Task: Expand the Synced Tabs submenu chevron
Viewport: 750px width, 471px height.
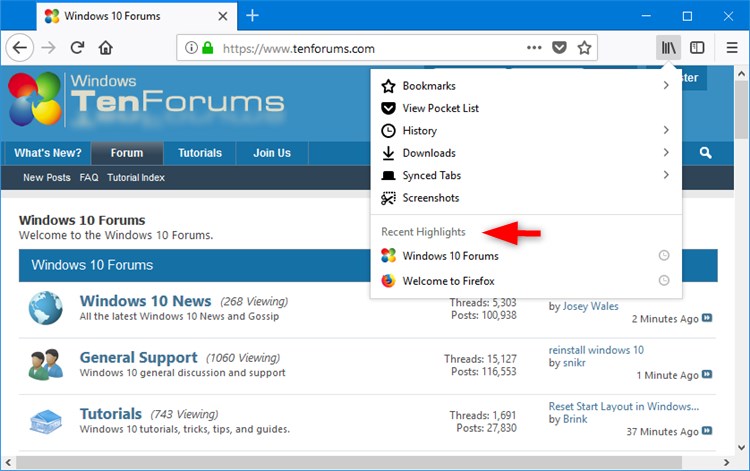Action: pos(666,175)
